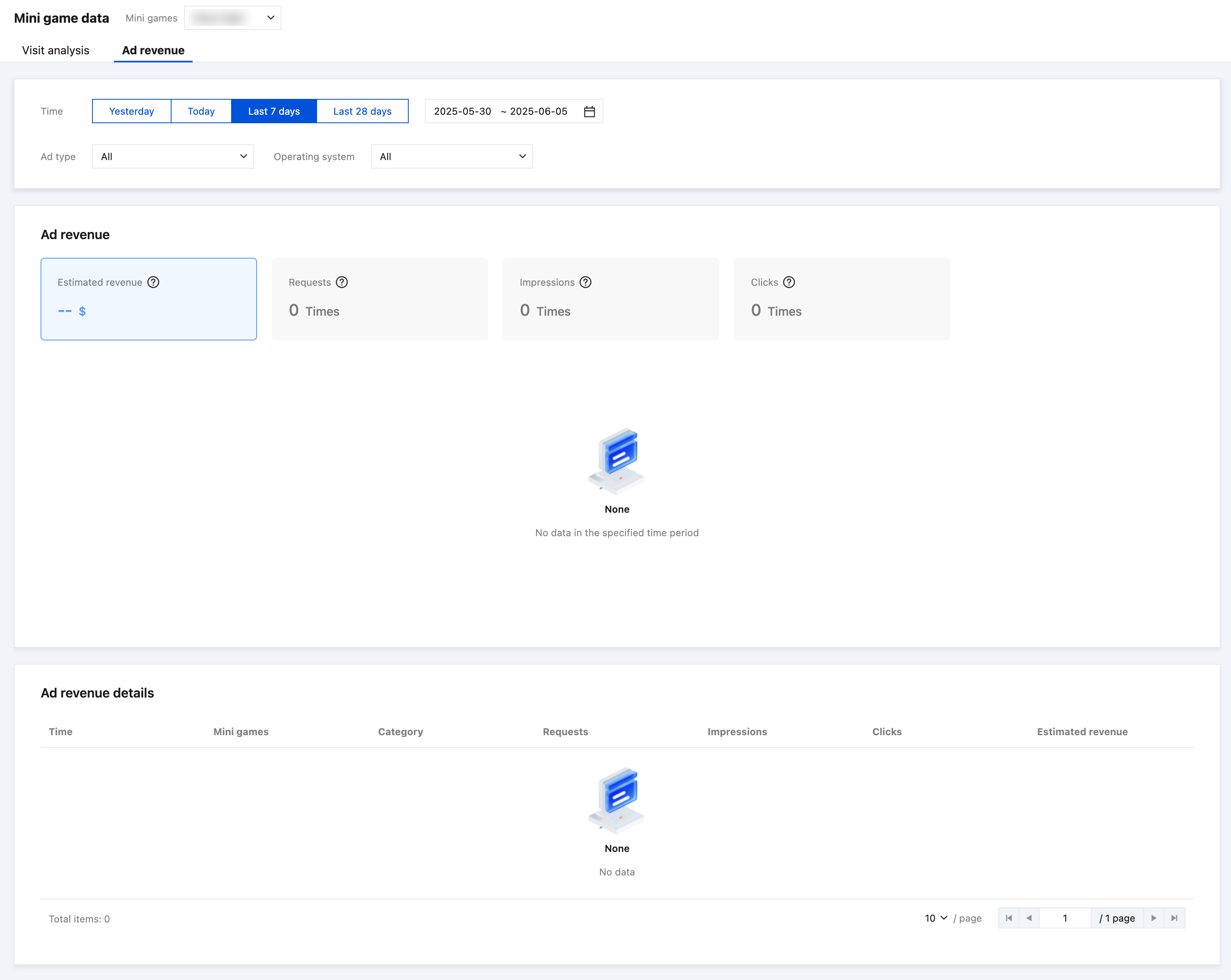
Task: Jump to last page arrow icon
Action: pyautogui.click(x=1174, y=918)
